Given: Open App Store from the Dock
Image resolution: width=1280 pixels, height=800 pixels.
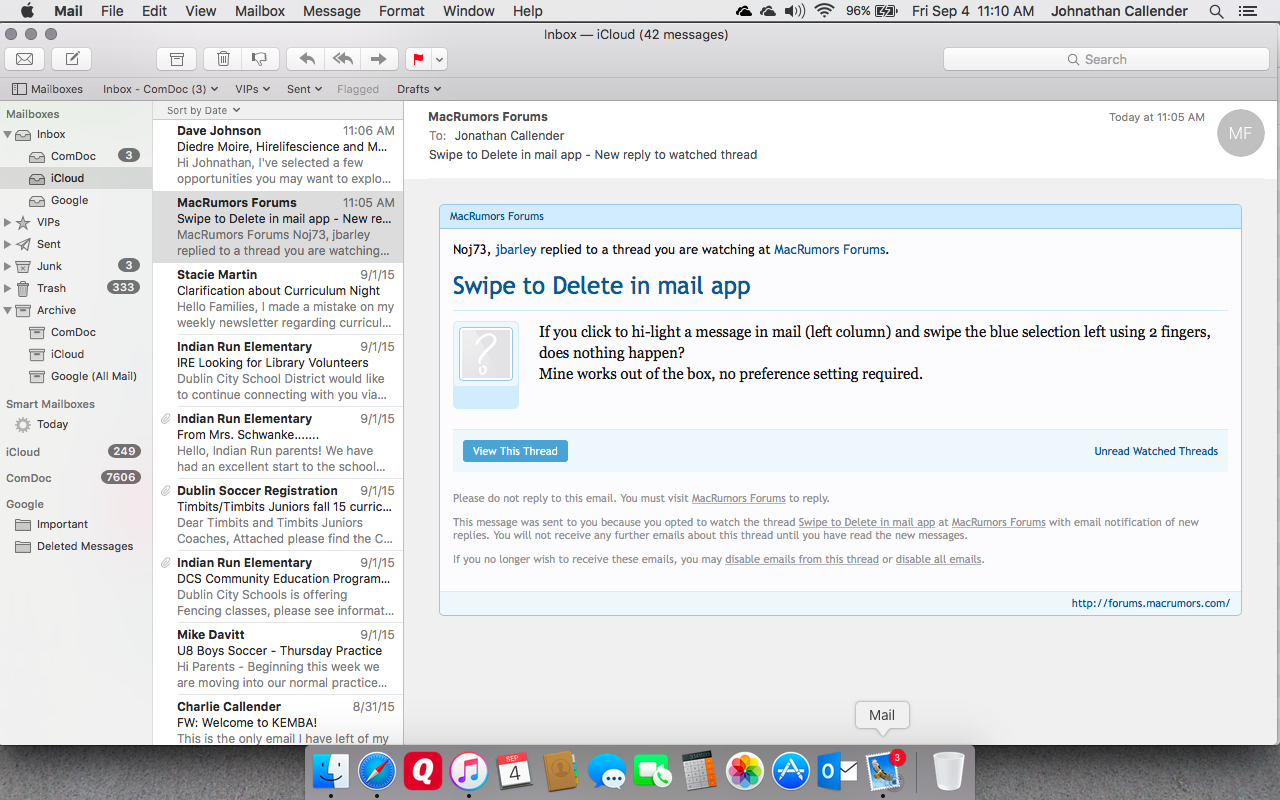Looking at the screenshot, I should click(790, 771).
